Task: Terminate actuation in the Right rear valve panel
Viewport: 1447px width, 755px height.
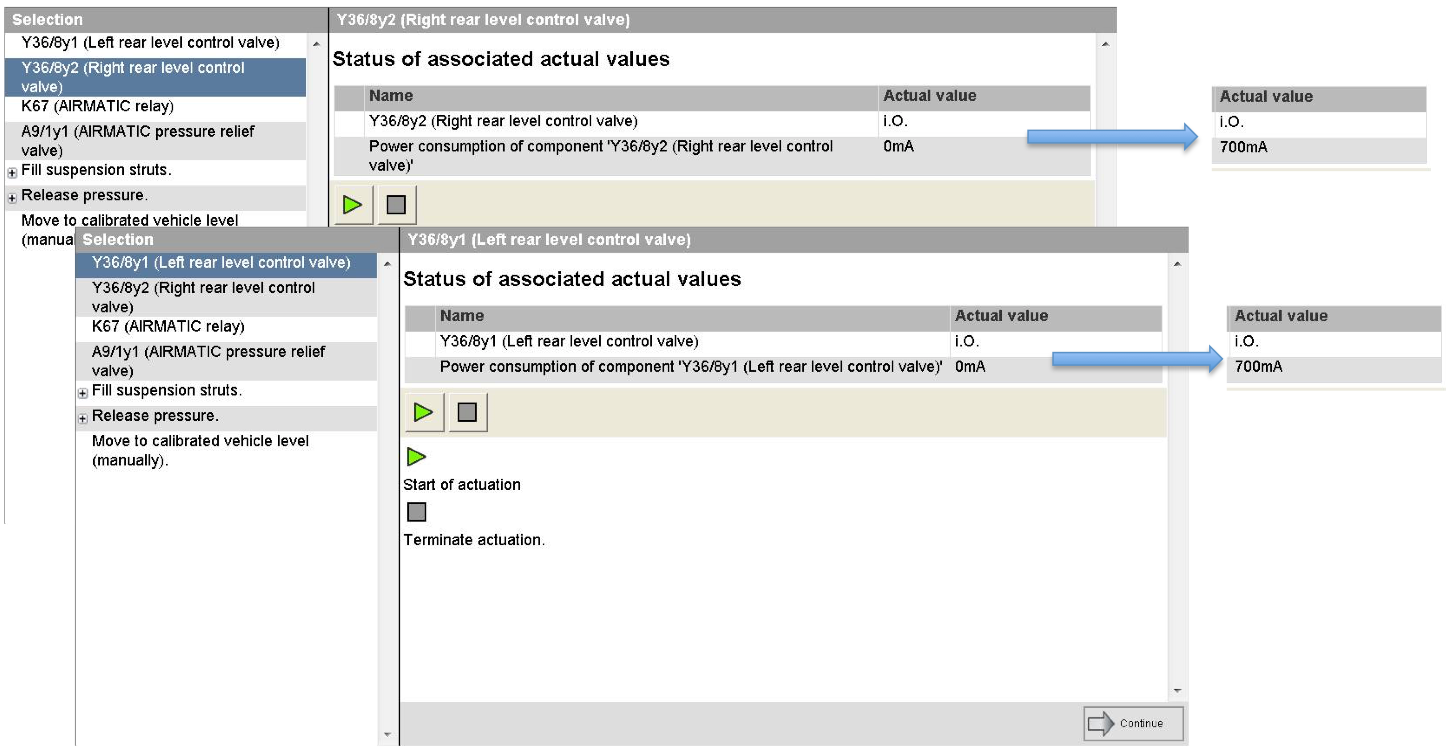Action: click(397, 204)
